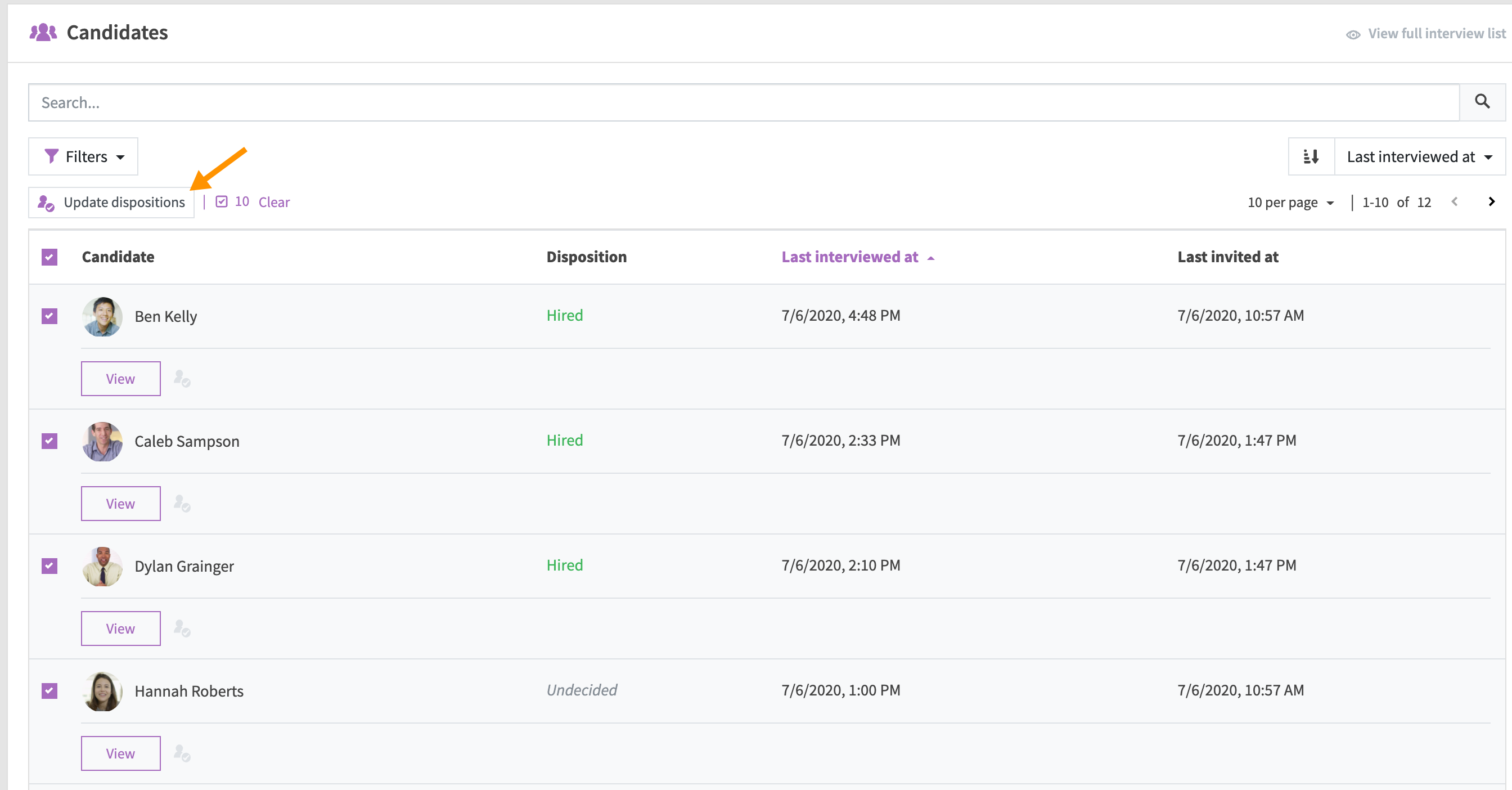Screen dimensions: 1512x790
Task: Click the 7/6/2020, 4:48 PM interview time
Action: 840,315
